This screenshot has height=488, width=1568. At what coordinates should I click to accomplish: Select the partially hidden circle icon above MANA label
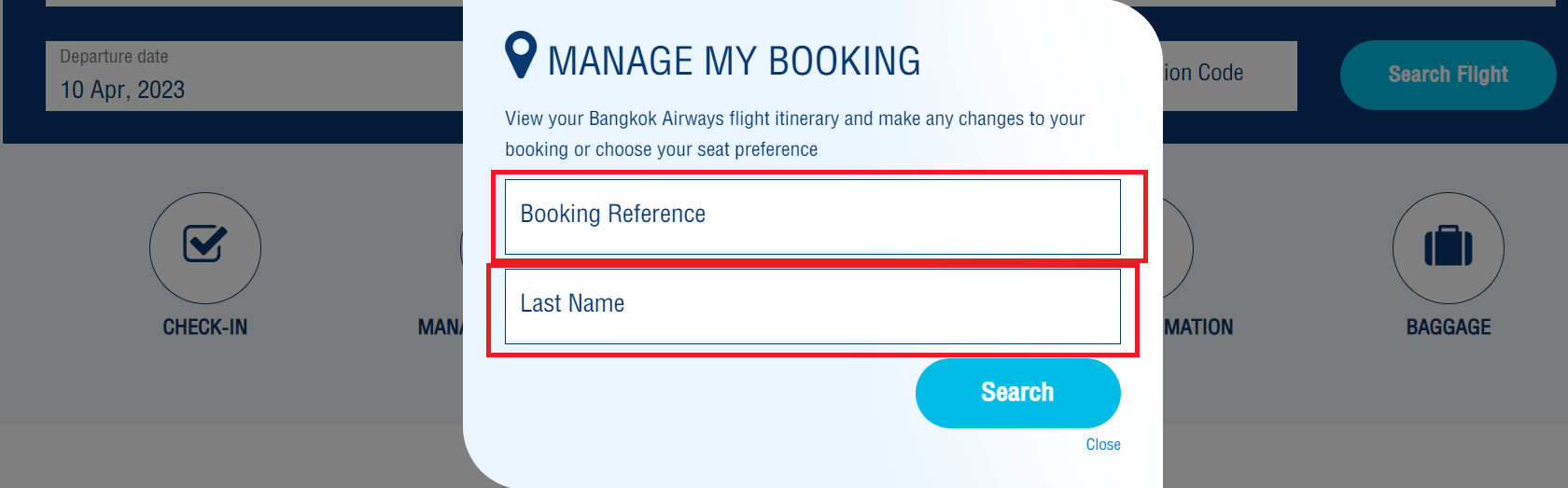(461, 247)
